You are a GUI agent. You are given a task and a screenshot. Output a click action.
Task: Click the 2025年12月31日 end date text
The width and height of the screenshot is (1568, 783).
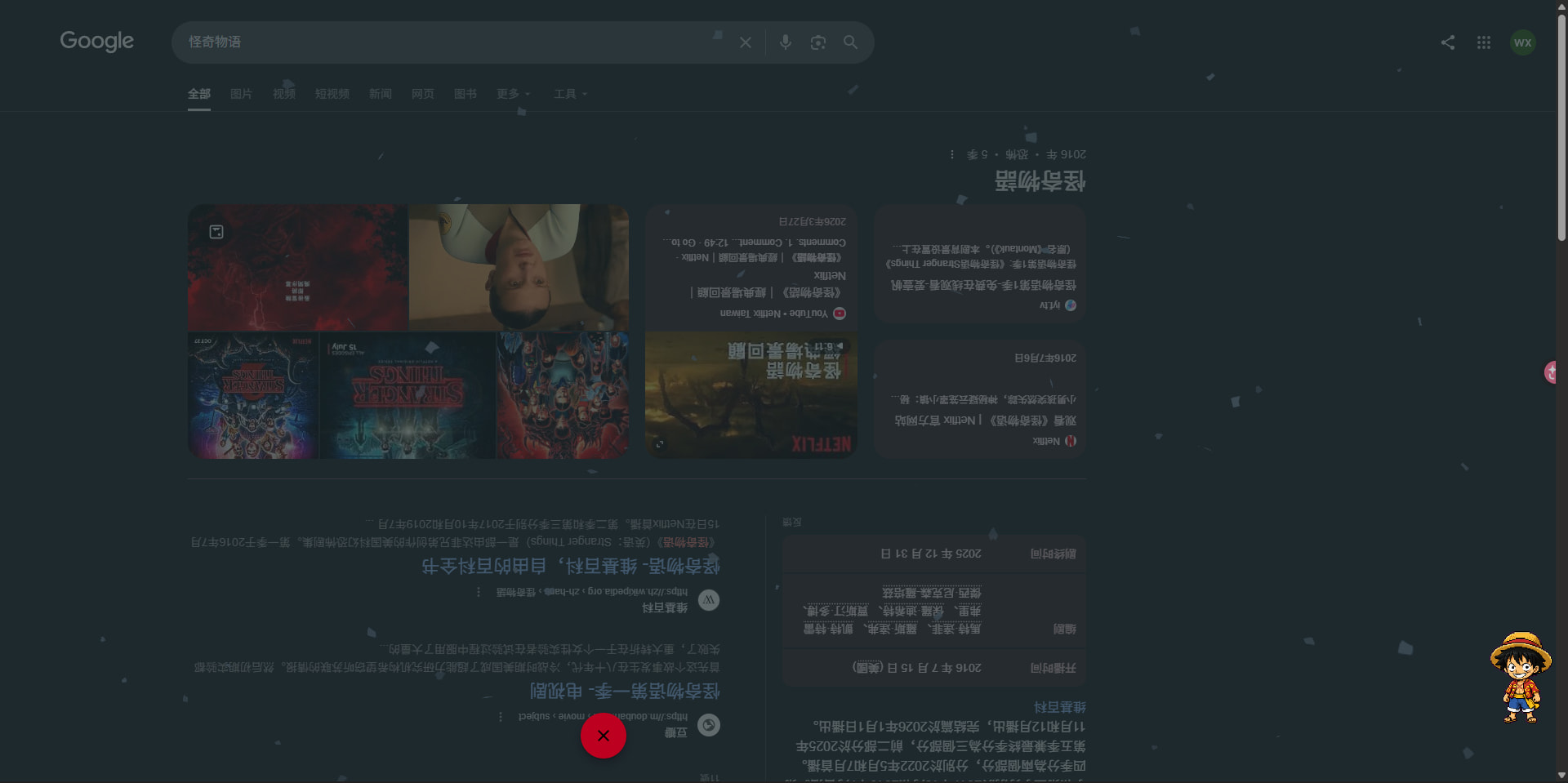[x=930, y=554]
